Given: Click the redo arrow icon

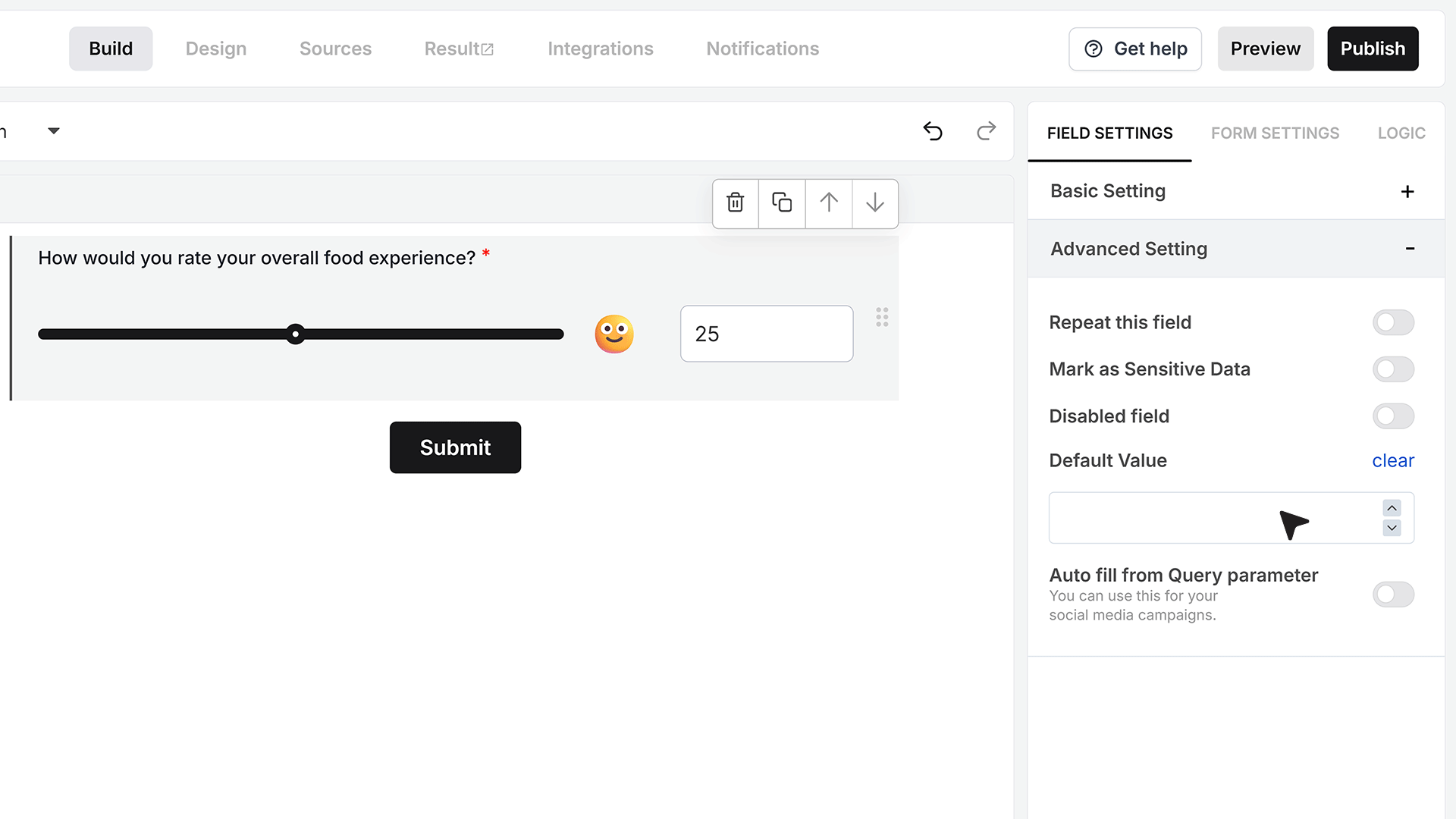Looking at the screenshot, I should click(986, 131).
